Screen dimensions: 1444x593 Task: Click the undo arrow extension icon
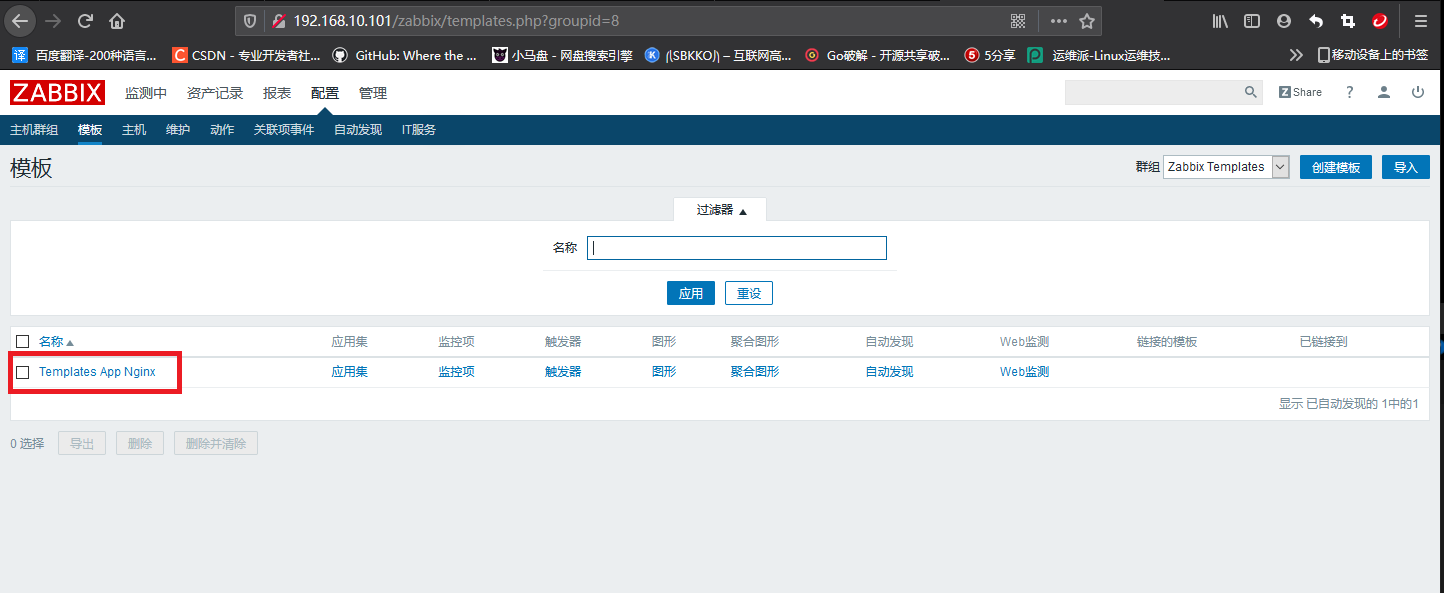pyautogui.click(x=1316, y=20)
